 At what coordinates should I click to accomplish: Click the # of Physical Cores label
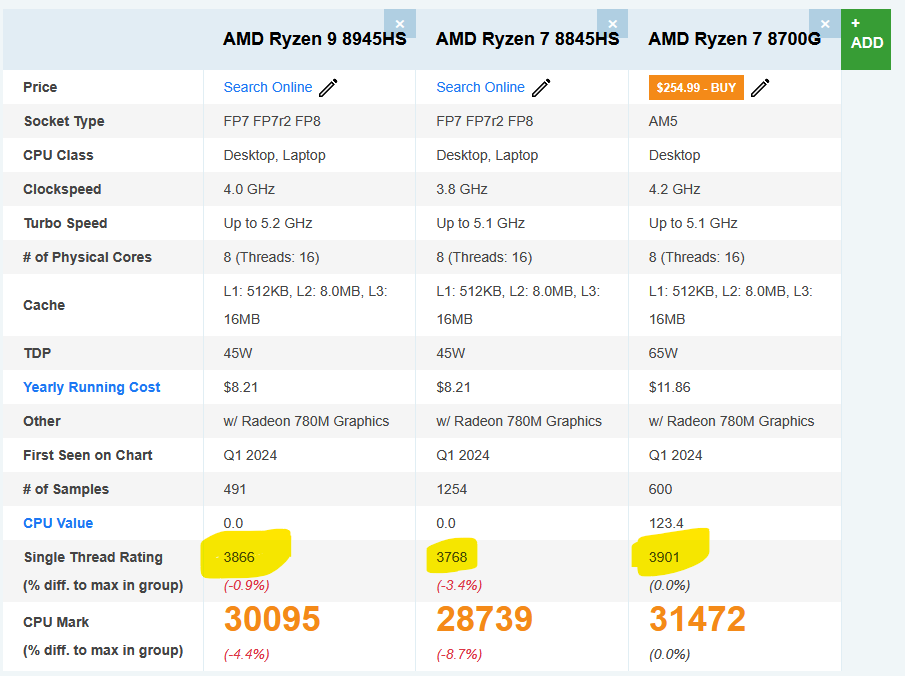(87, 257)
